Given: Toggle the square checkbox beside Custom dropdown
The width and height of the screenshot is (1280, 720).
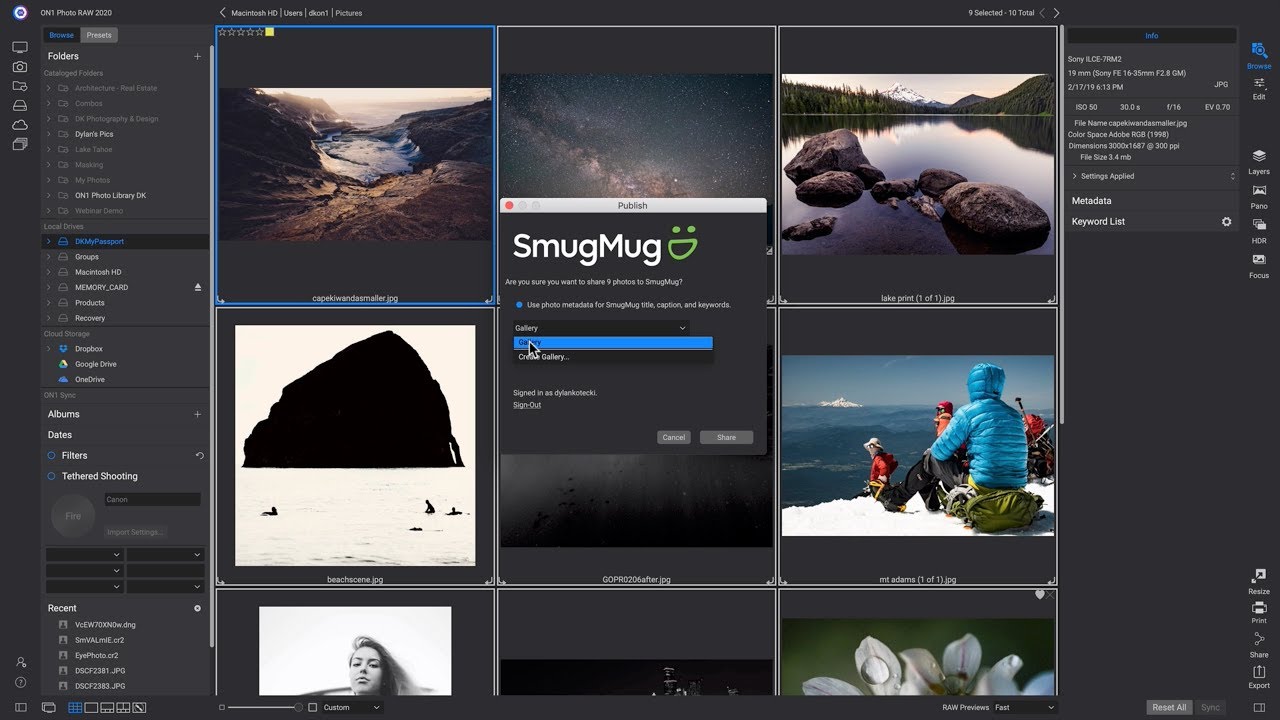Looking at the screenshot, I should coord(313,708).
